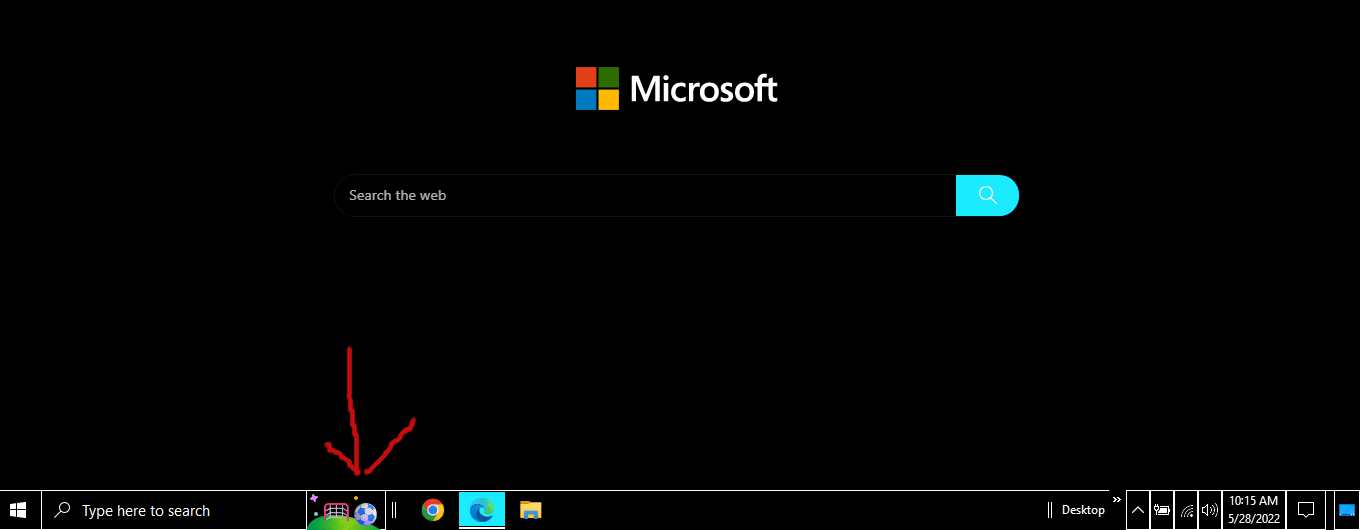
Task: Click the Microsoft logo
Action: 677,89
